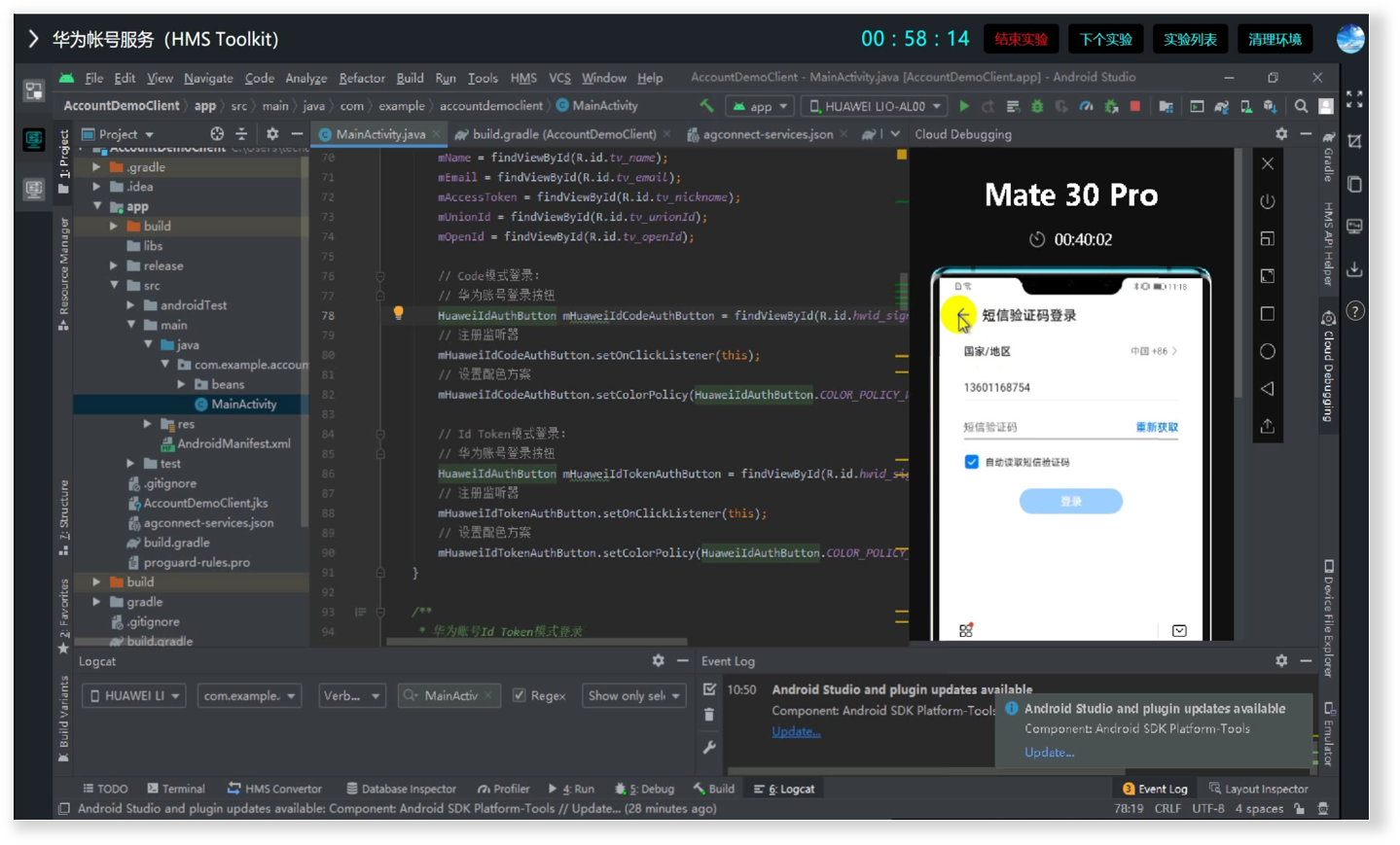The height and width of the screenshot is (845, 1400).
Task: Collapse the app folder in tree
Action: pos(97,206)
